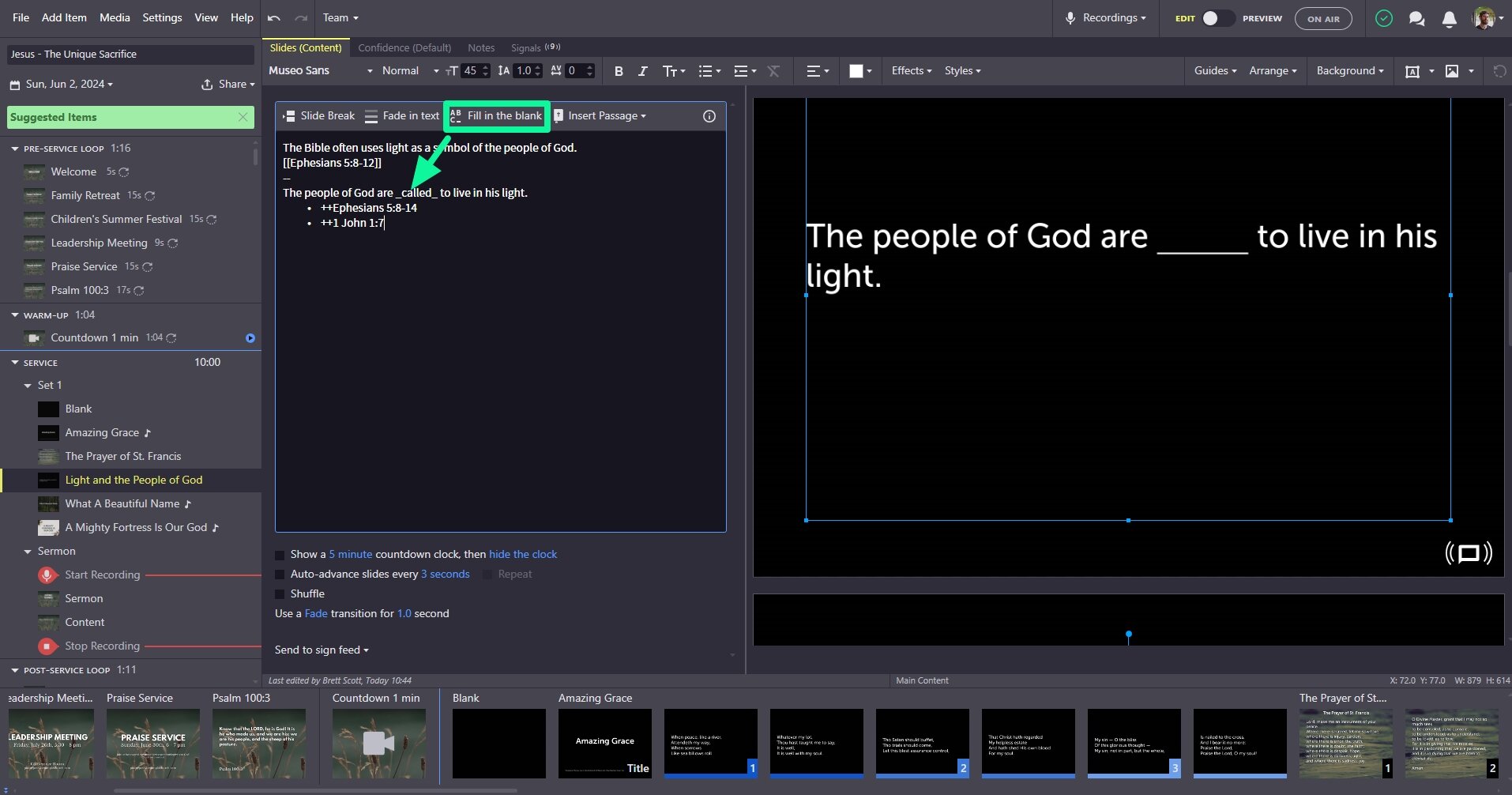This screenshot has height=795, width=1512.
Task: Click the Fade transition link
Action: pos(316,614)
